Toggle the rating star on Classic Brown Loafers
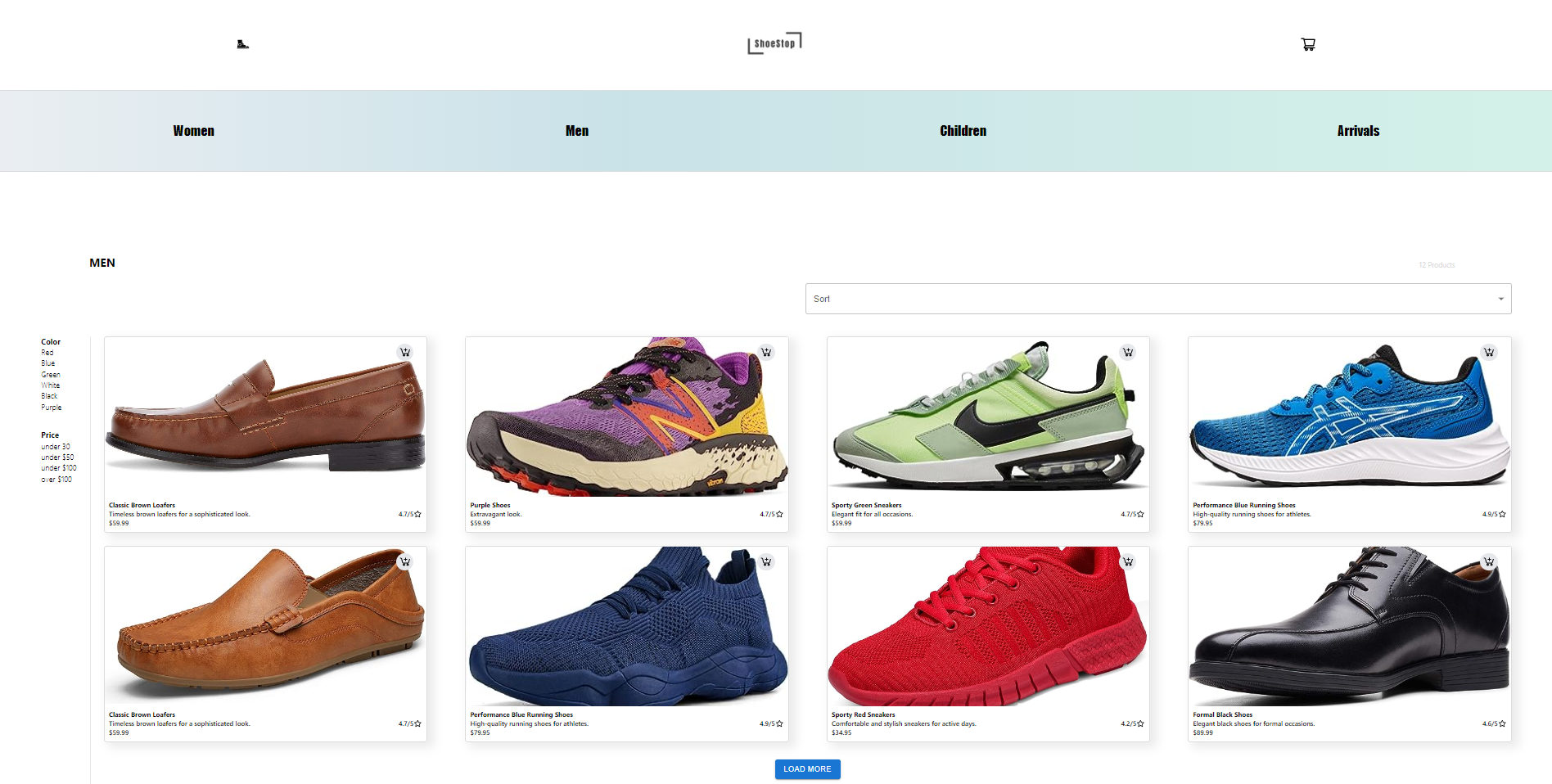The width and height of the screenshot is (1552, 784). 417,514
